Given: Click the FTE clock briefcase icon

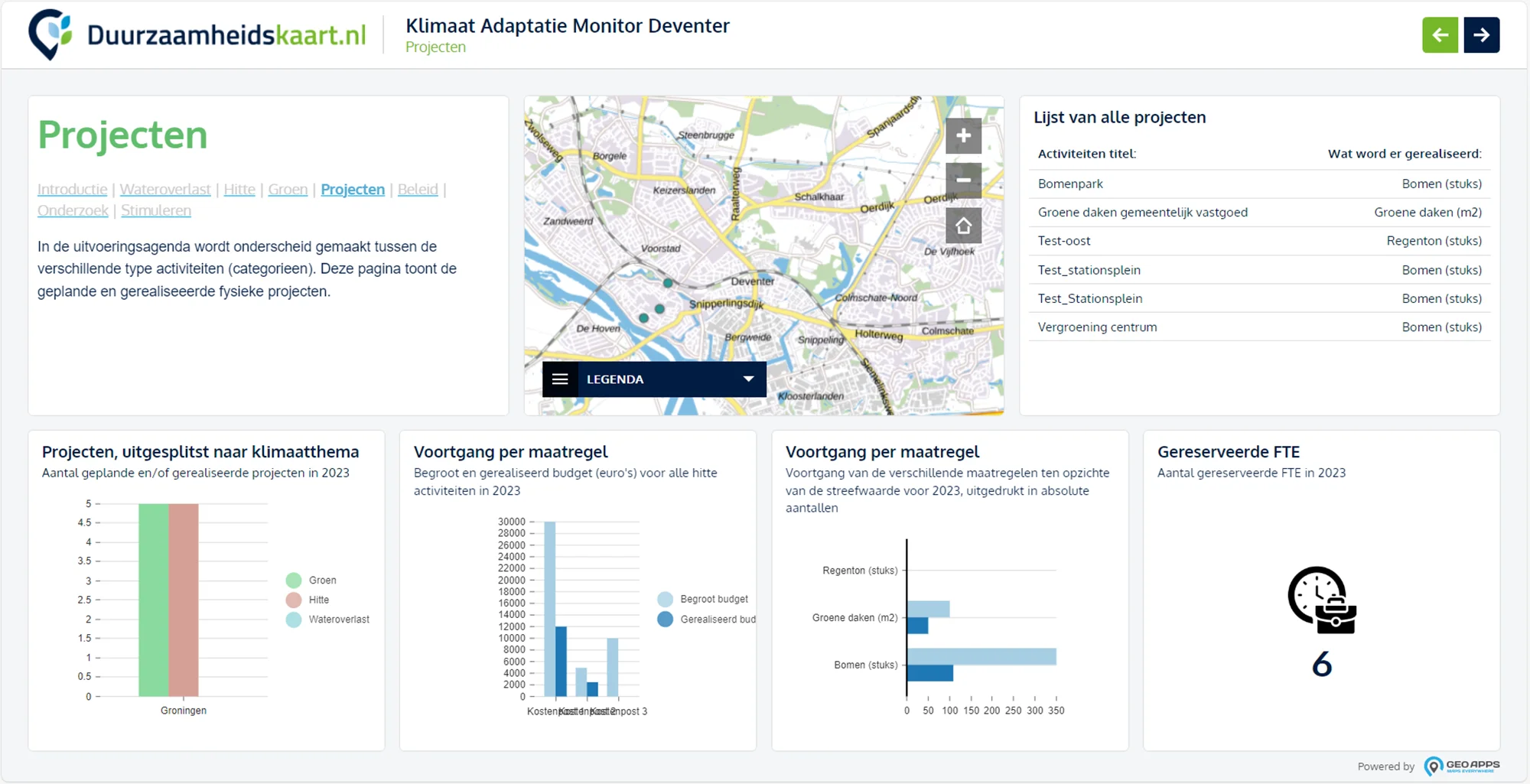Looking at the screenshot, I should [1322, 600].
